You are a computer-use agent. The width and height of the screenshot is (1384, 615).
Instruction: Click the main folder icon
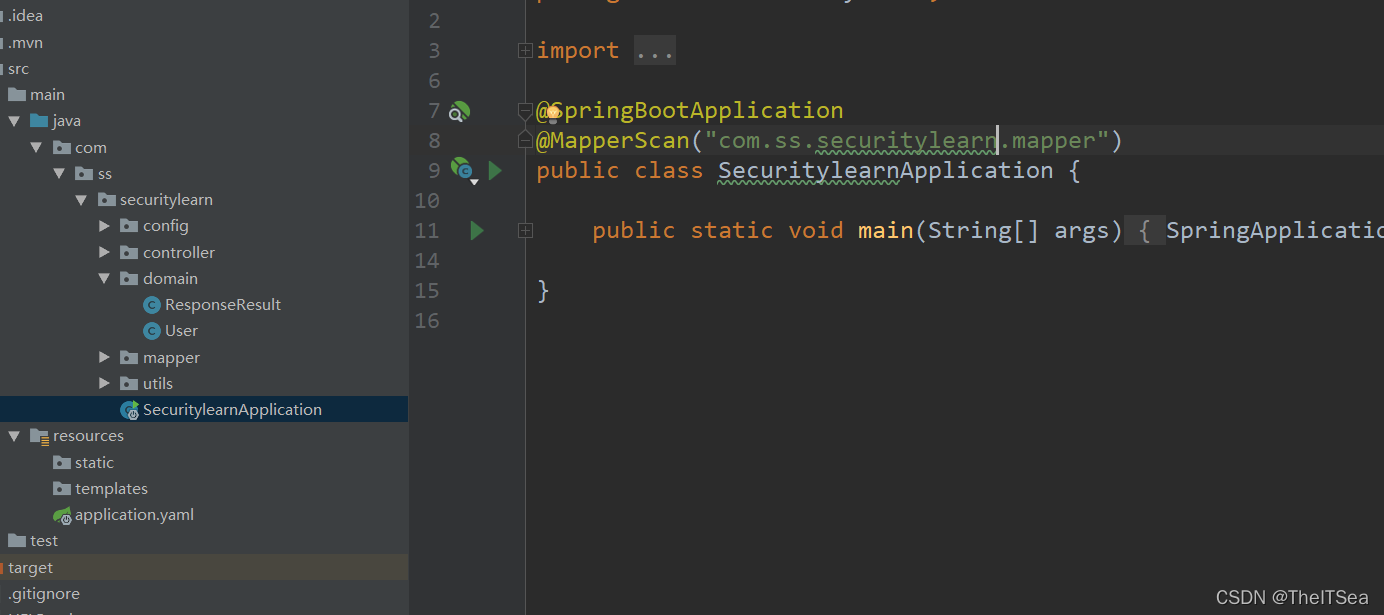17,94
